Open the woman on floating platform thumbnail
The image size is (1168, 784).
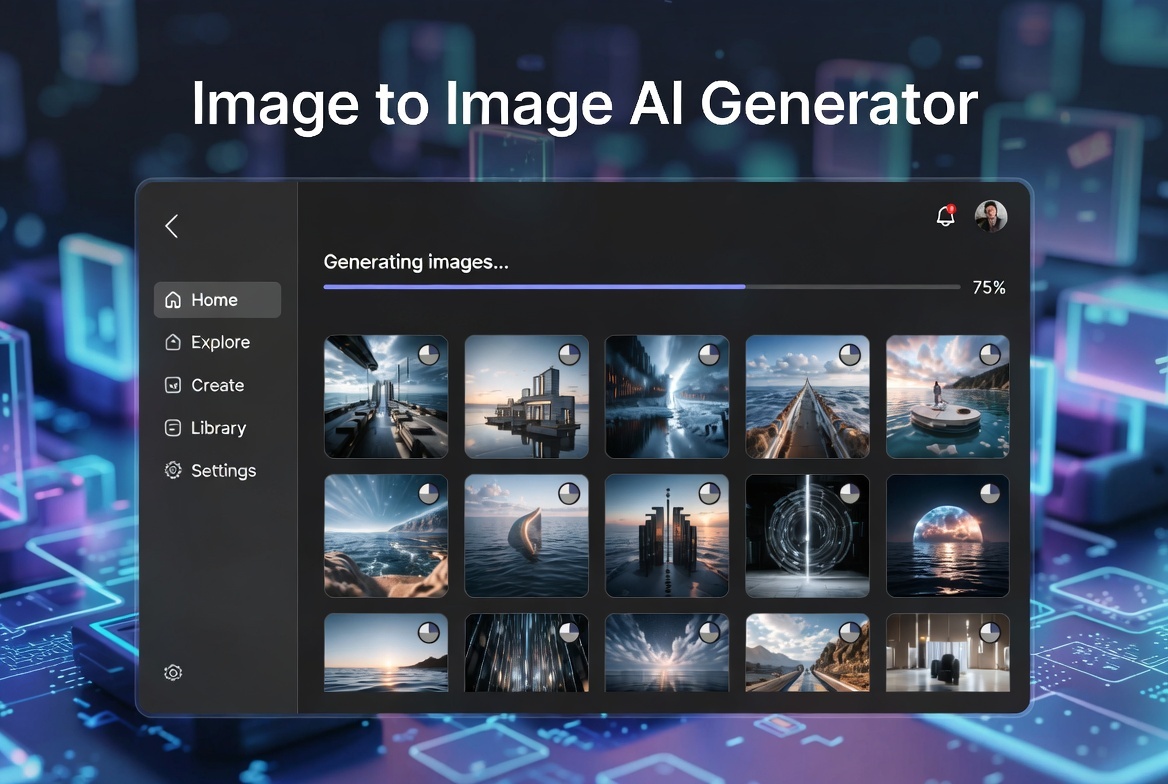(x=947, y=397)
